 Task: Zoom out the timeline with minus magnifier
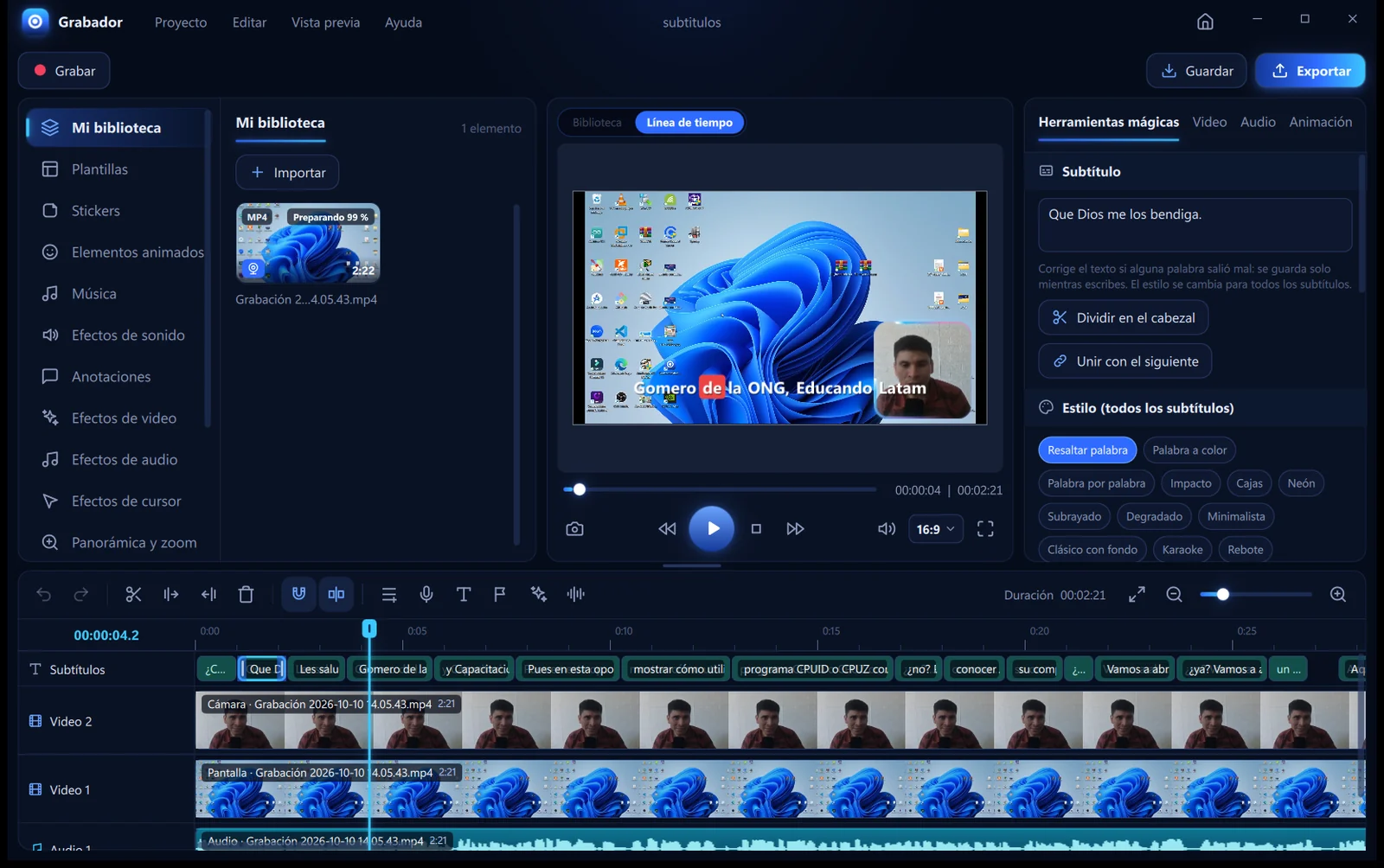point(1174,595)
